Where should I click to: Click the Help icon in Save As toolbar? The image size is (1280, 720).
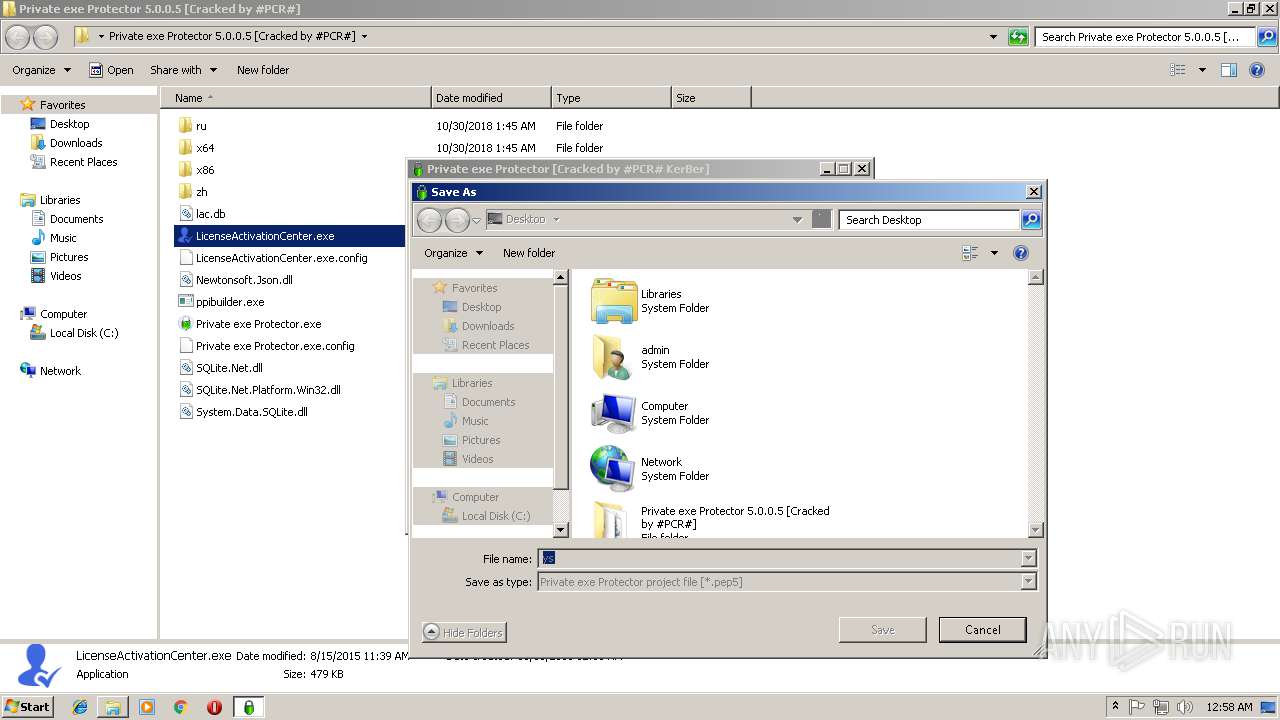pyautogui.click(x=1021, y=253)
